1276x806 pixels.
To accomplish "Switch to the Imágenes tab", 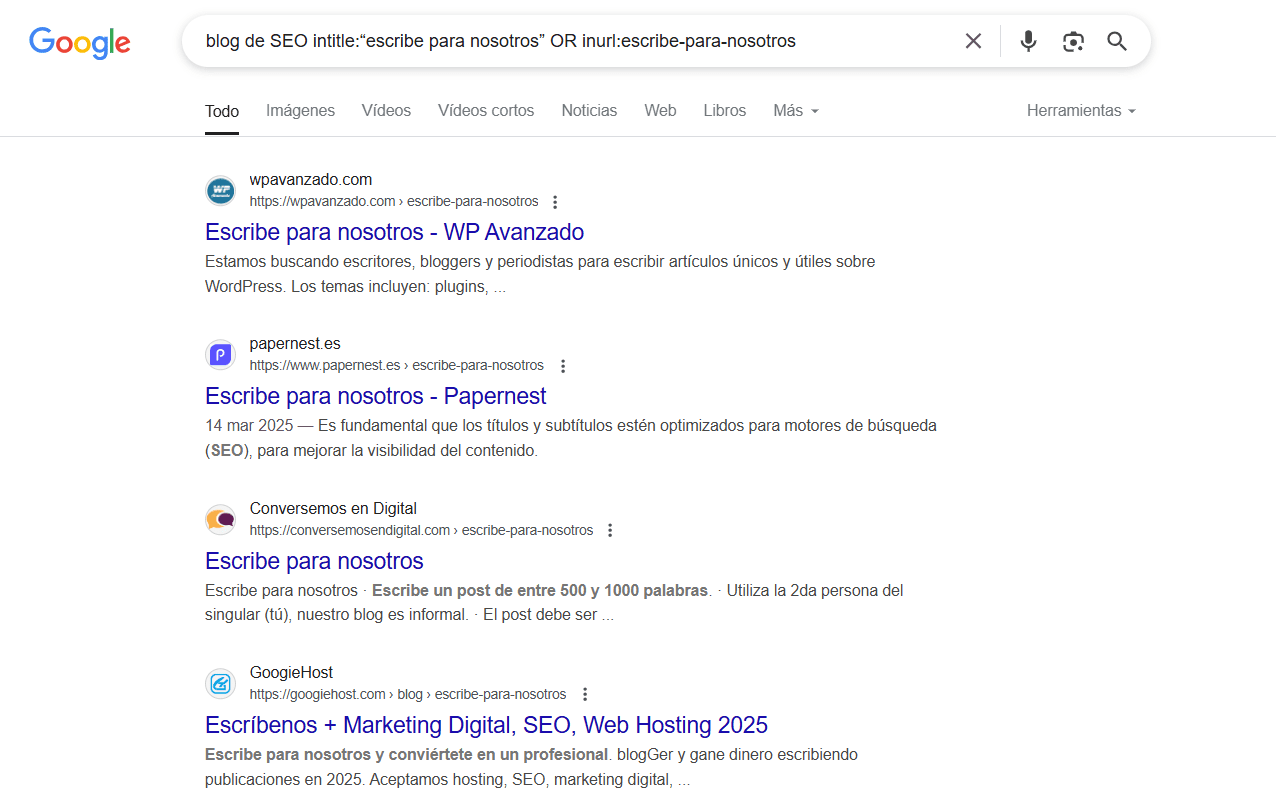I will (300, 111).
